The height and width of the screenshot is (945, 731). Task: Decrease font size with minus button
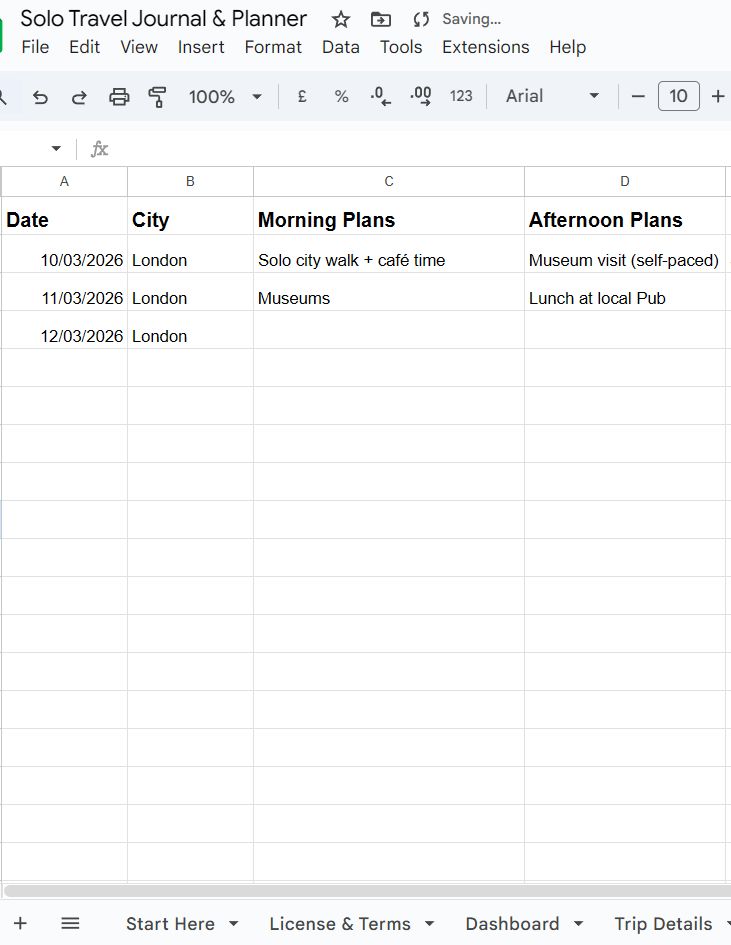[638, 96]
